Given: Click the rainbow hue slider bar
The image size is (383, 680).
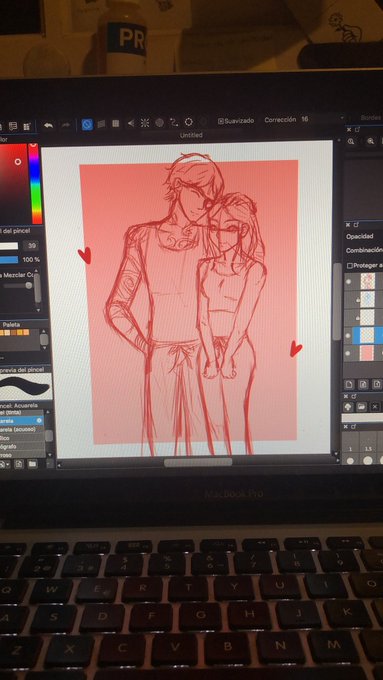Looking at the screenshot, I should pyautogui.click(x=35, y=183).
